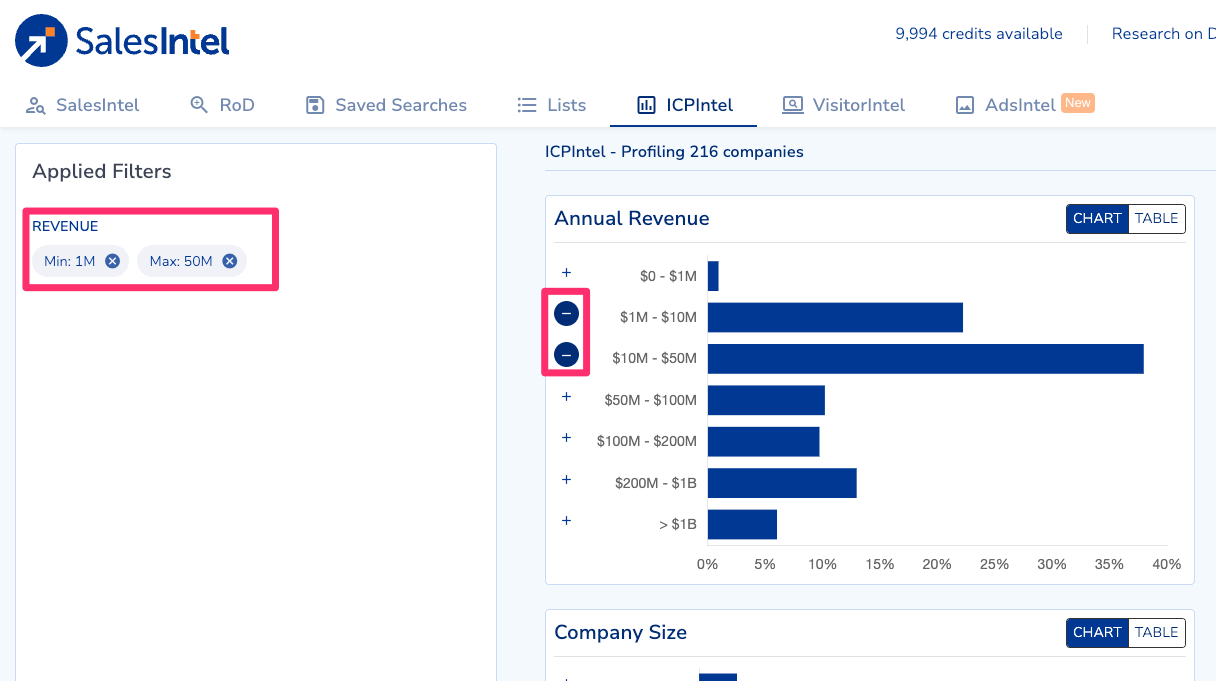Add the $0 - $1M revenue range
This screenshot has width=1216, height=681.
[x=566, y=273]
